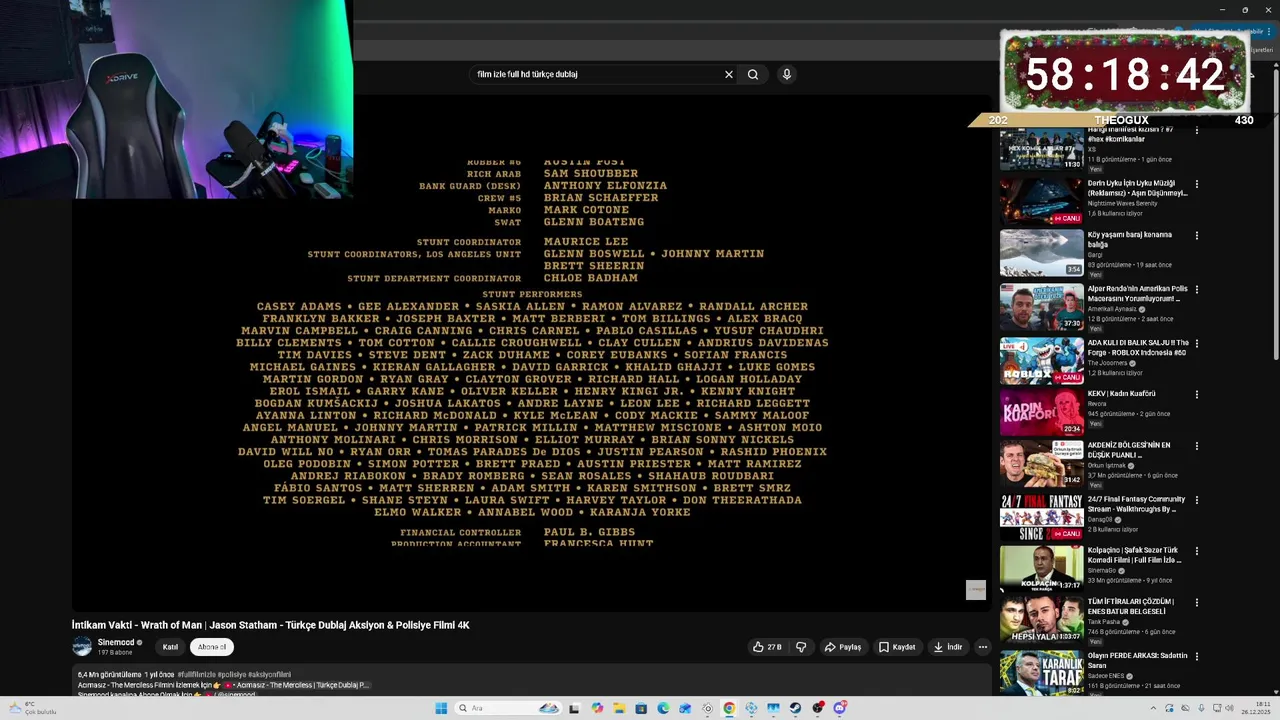The image size is (1280, 720).
Task: Open 'Köy yaşamı baraj kenarına balığa' title
Action: [x=1129, y=239]
